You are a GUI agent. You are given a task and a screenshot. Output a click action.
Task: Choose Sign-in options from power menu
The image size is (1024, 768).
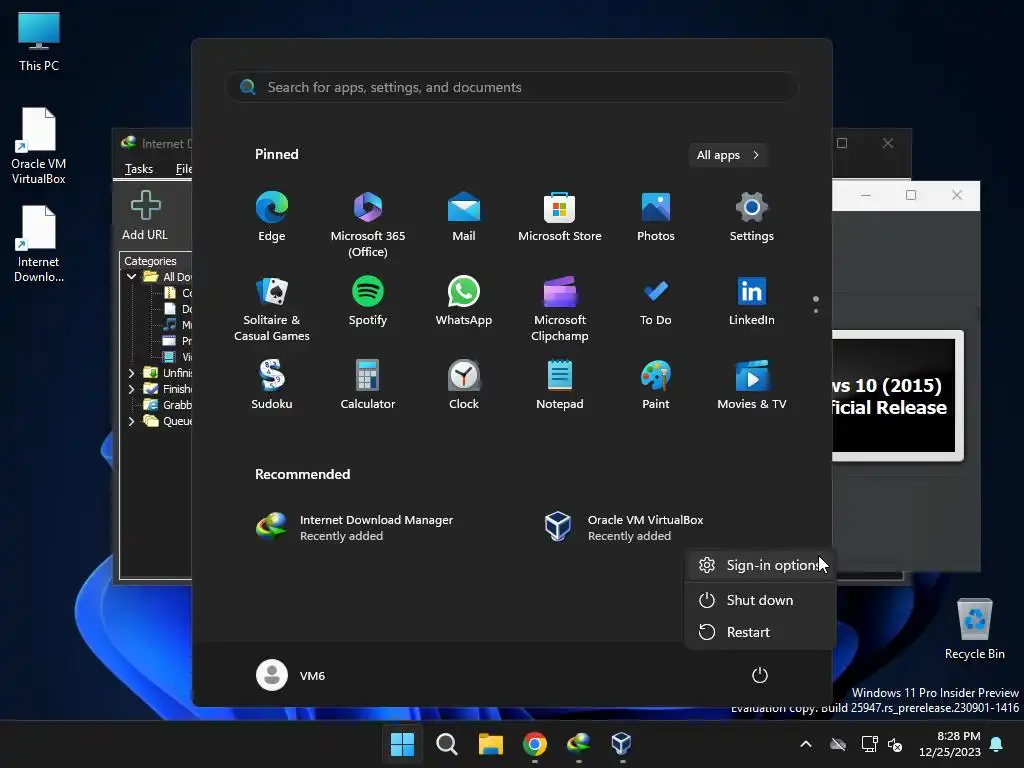tap(760, 565)
